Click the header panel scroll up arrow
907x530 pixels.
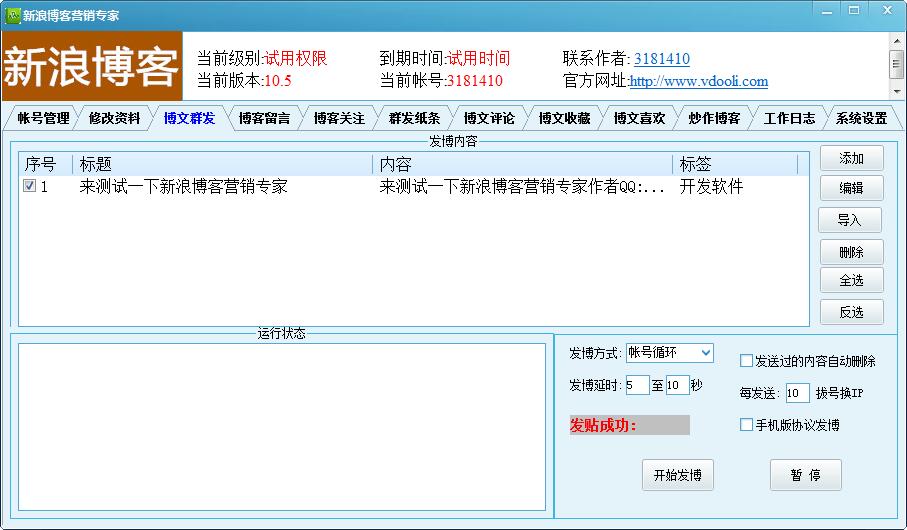(x=897, y=42)
